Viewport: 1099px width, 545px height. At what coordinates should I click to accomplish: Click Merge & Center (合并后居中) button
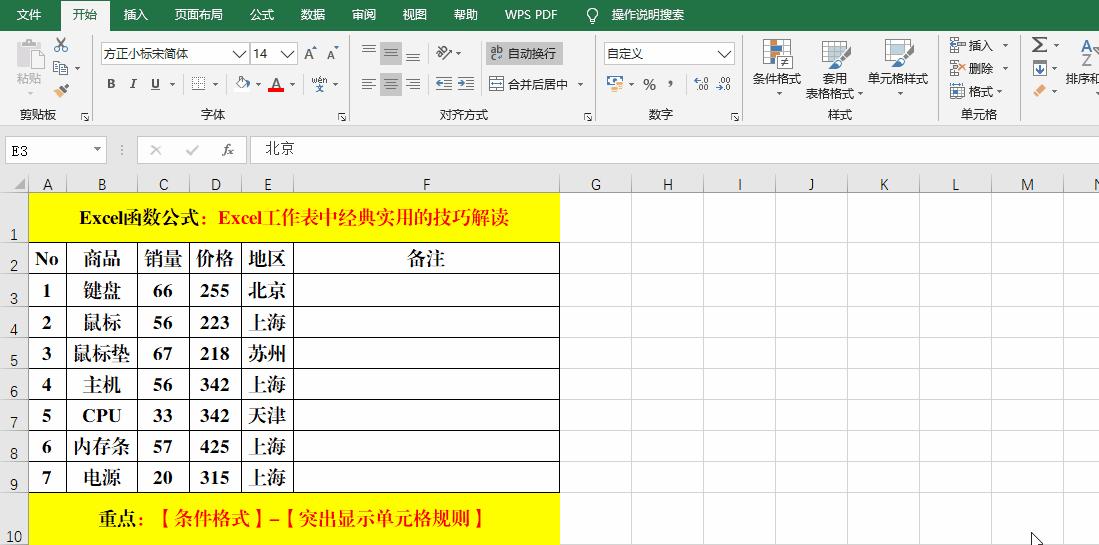(529, 85)
